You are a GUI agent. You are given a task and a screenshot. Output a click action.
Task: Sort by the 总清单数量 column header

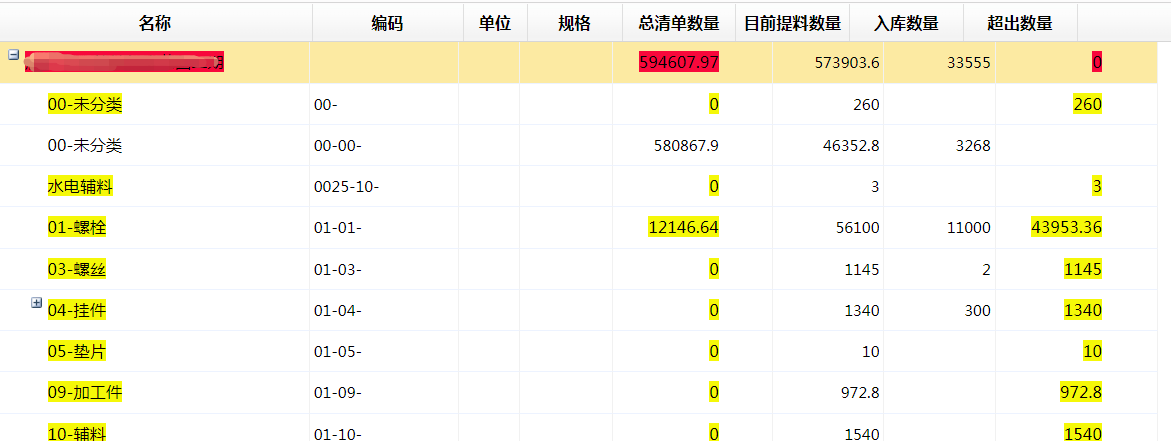678,23
